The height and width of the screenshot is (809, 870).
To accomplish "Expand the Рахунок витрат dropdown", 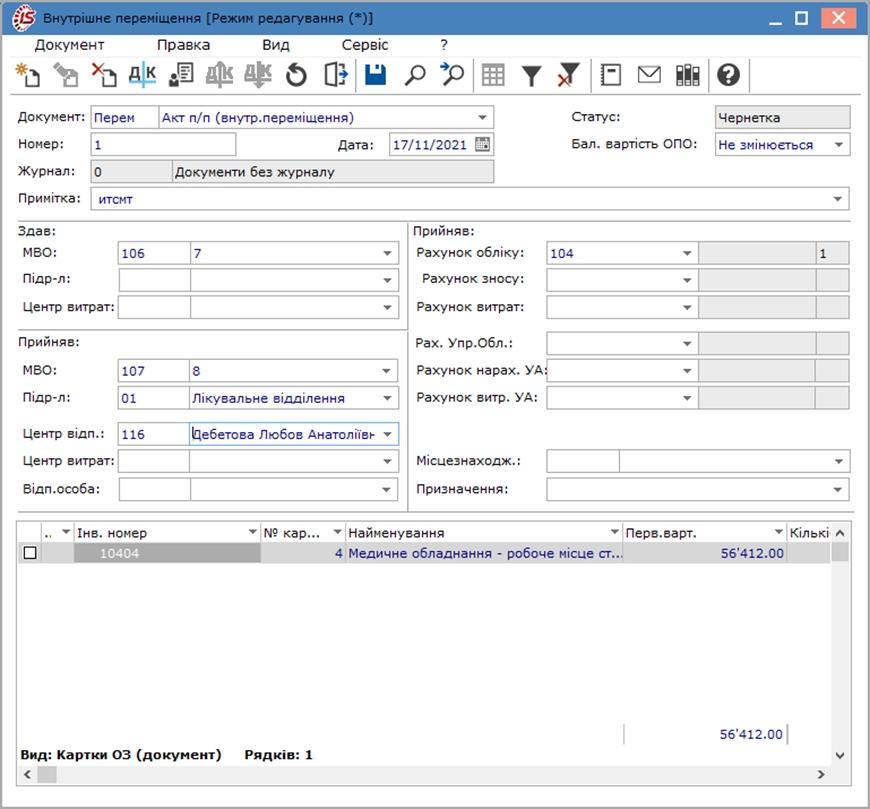I will 687,307.
